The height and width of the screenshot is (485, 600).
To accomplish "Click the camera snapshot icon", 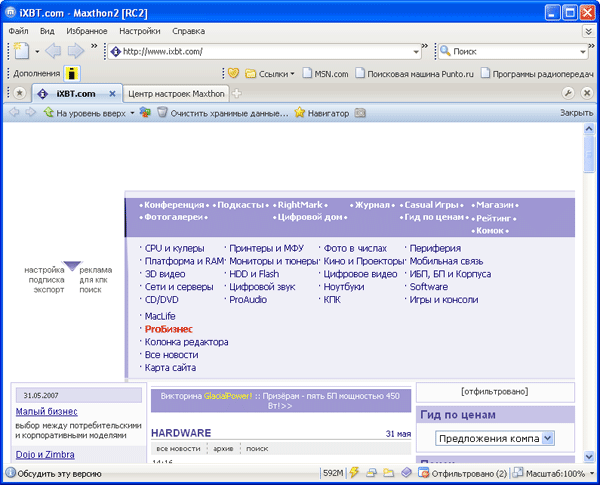I will pos(360,113).
